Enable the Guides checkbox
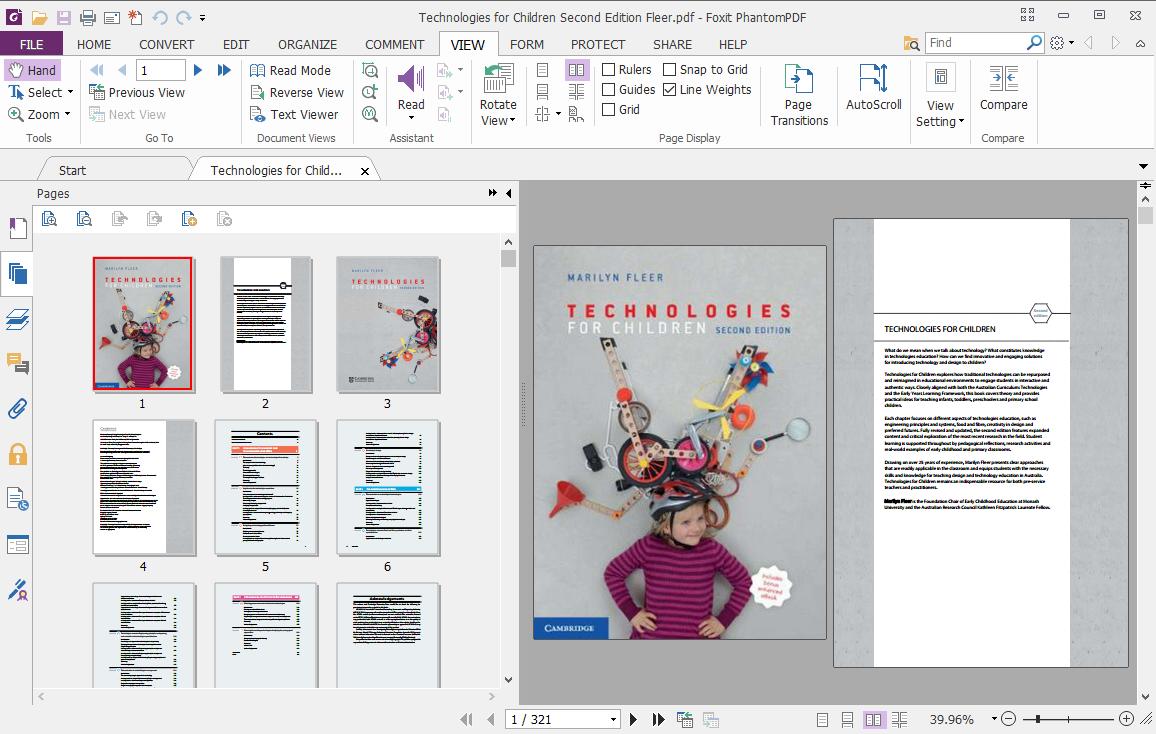The height and width of the screenshot is (734, 1156). coord(609,89)
